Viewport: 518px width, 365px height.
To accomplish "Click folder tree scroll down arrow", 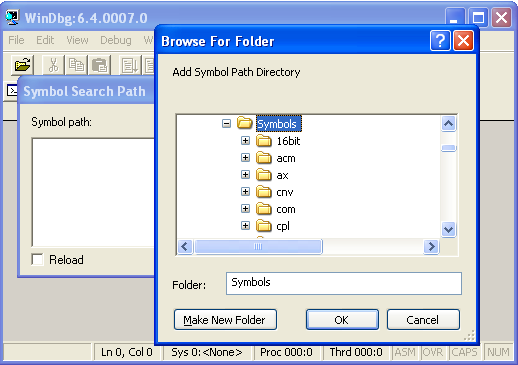I will (448, 229).
